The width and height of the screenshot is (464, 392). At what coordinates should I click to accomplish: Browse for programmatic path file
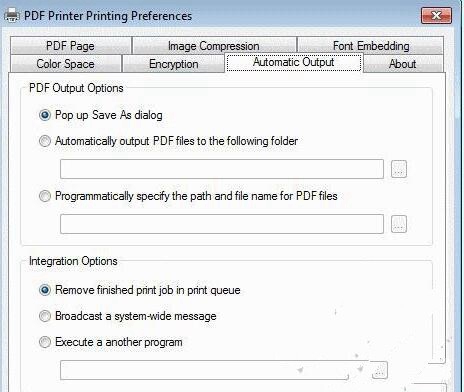click(x=399, y=224)
